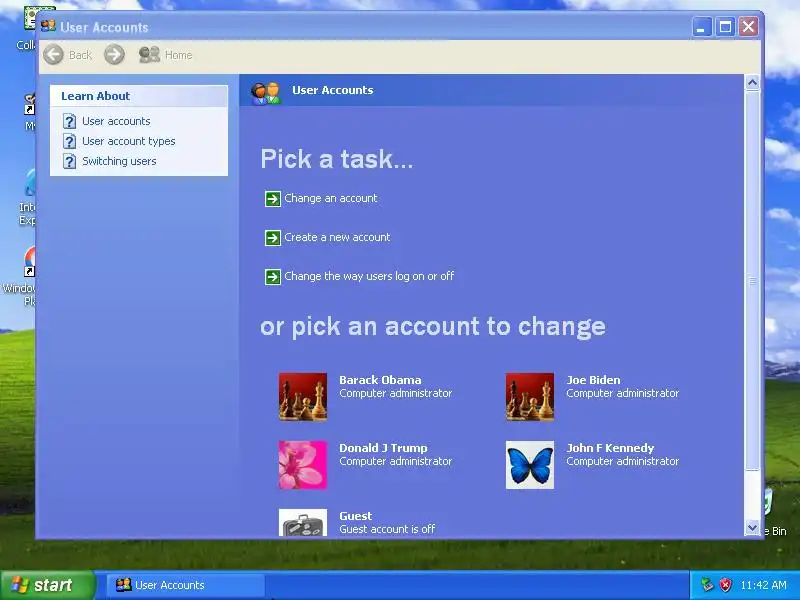Image resolution: width=800 pixels, height=600 pixels.
Task: Select Donald J Trump's pink flower picture
Action: pos(303,465)
